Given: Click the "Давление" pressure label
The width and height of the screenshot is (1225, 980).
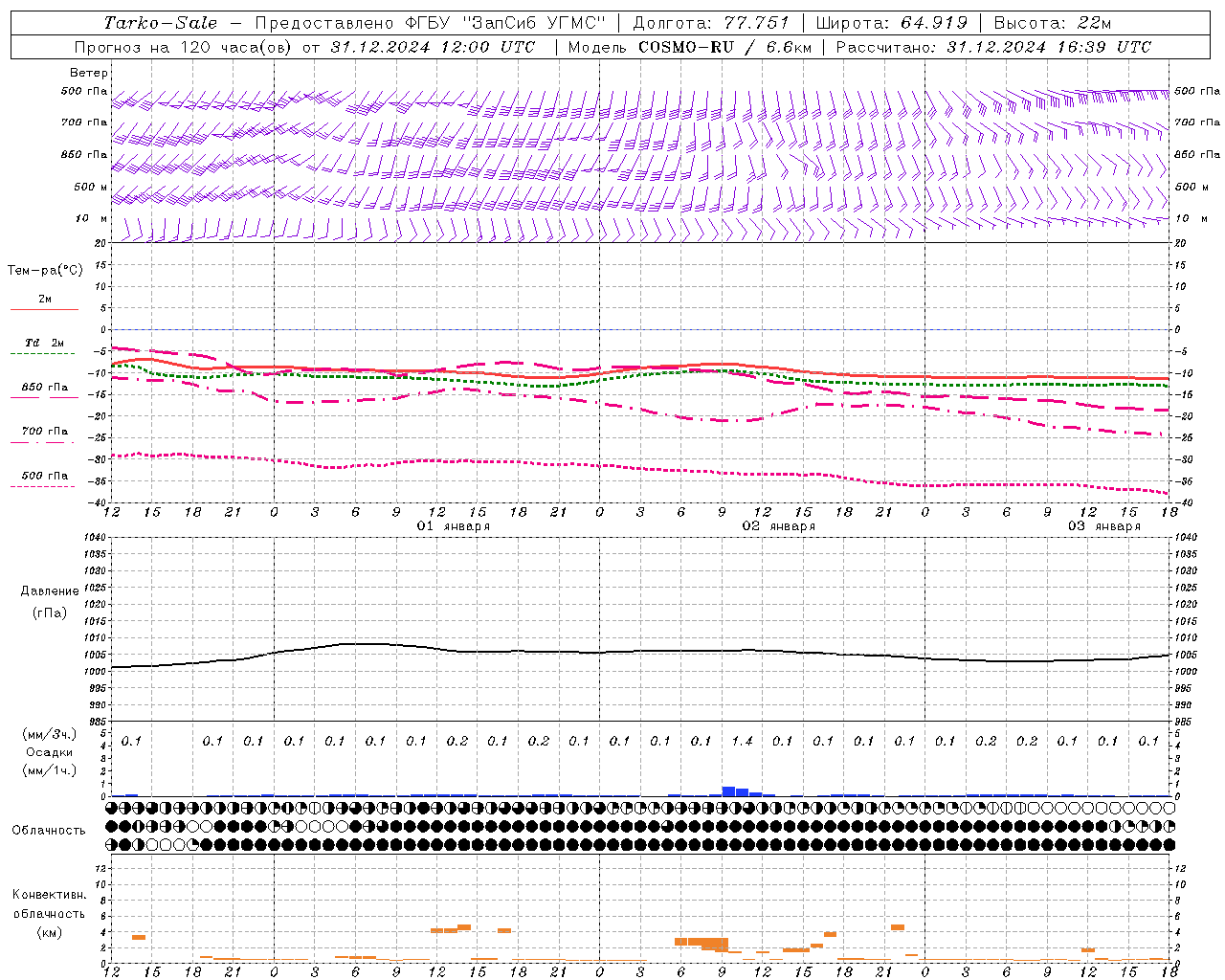Looking at the screenshot, I should pyautogui.click(x=50, y=591).
